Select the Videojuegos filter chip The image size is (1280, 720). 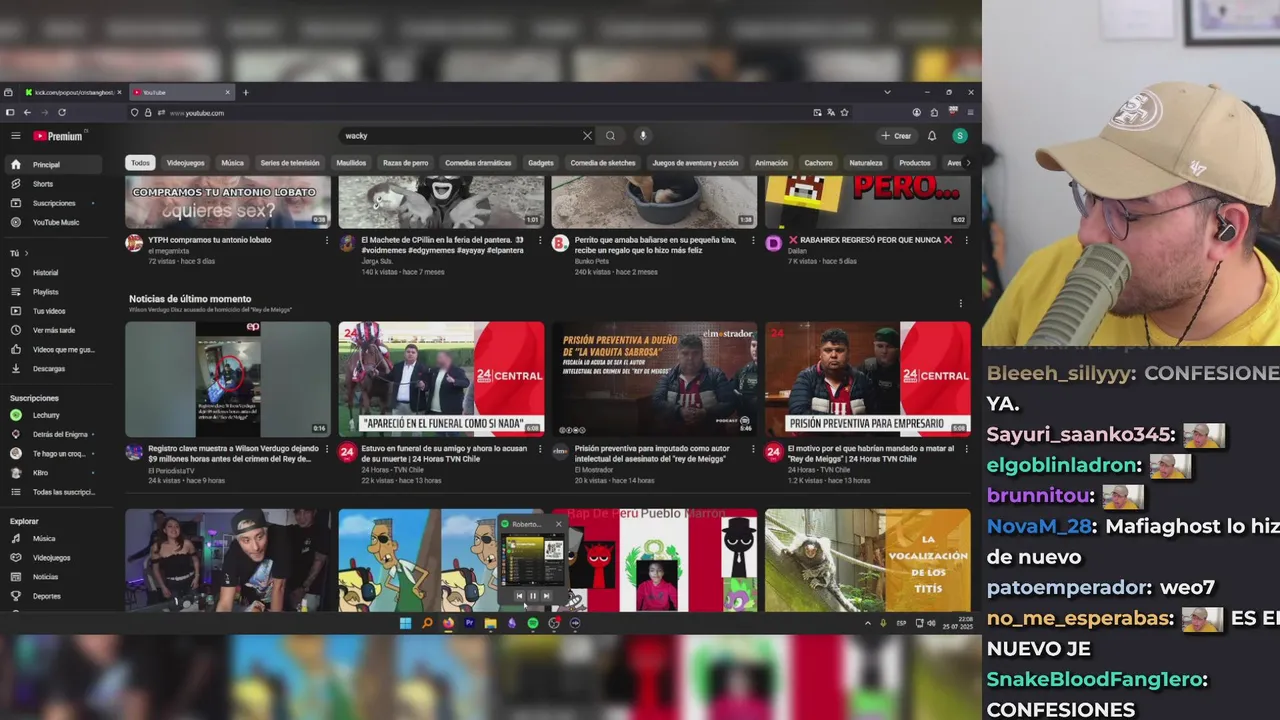tap(185, 163)
